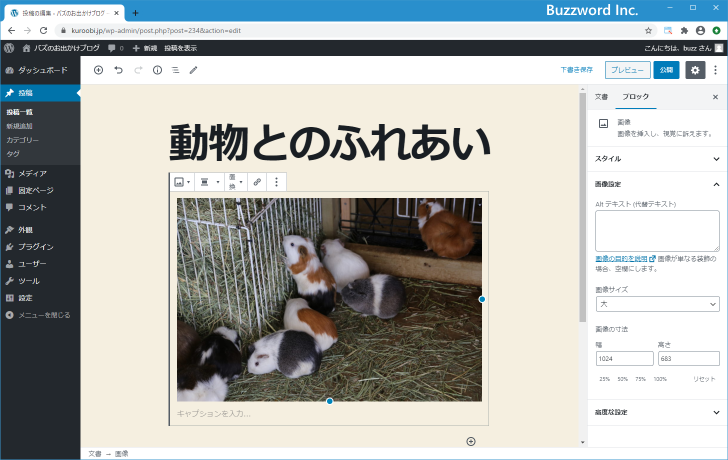This screenshot has height=460, width=728.
Task: Click the add block plus icon in the top toolbar
Action: [98, 70]
